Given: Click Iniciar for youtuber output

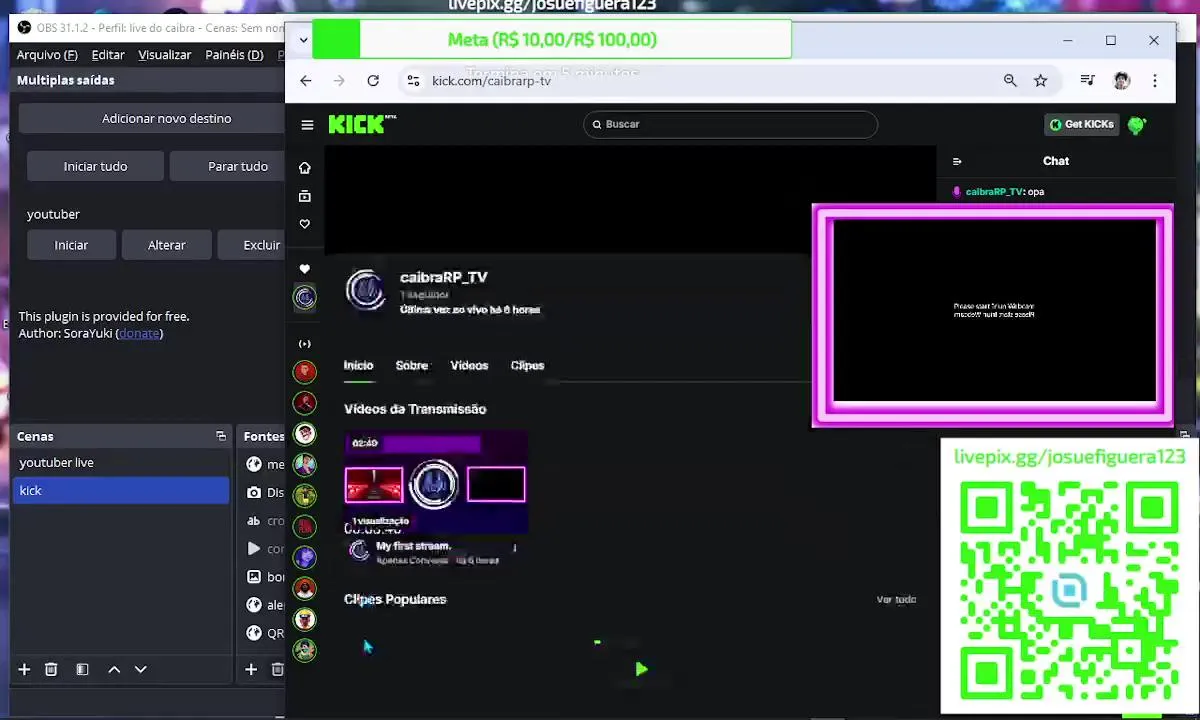Looking at the screenshot, I should coord(71,245).
